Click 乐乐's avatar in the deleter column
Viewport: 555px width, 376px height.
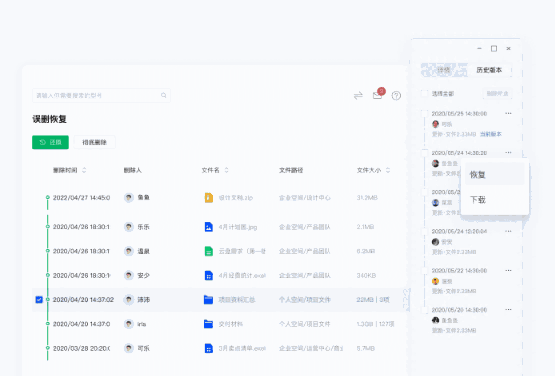click(x=129, y=227)
